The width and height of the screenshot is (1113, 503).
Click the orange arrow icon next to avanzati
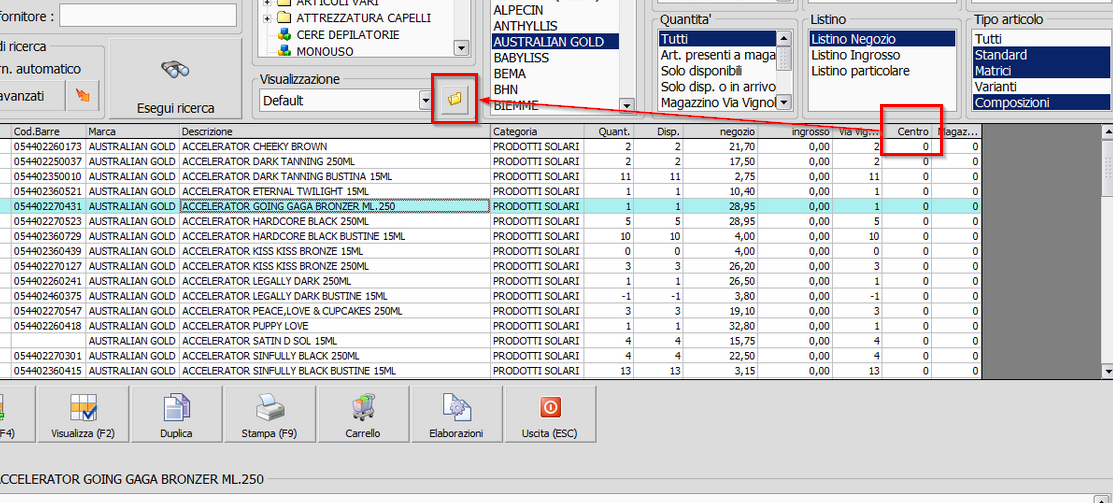tap(82, 95)
